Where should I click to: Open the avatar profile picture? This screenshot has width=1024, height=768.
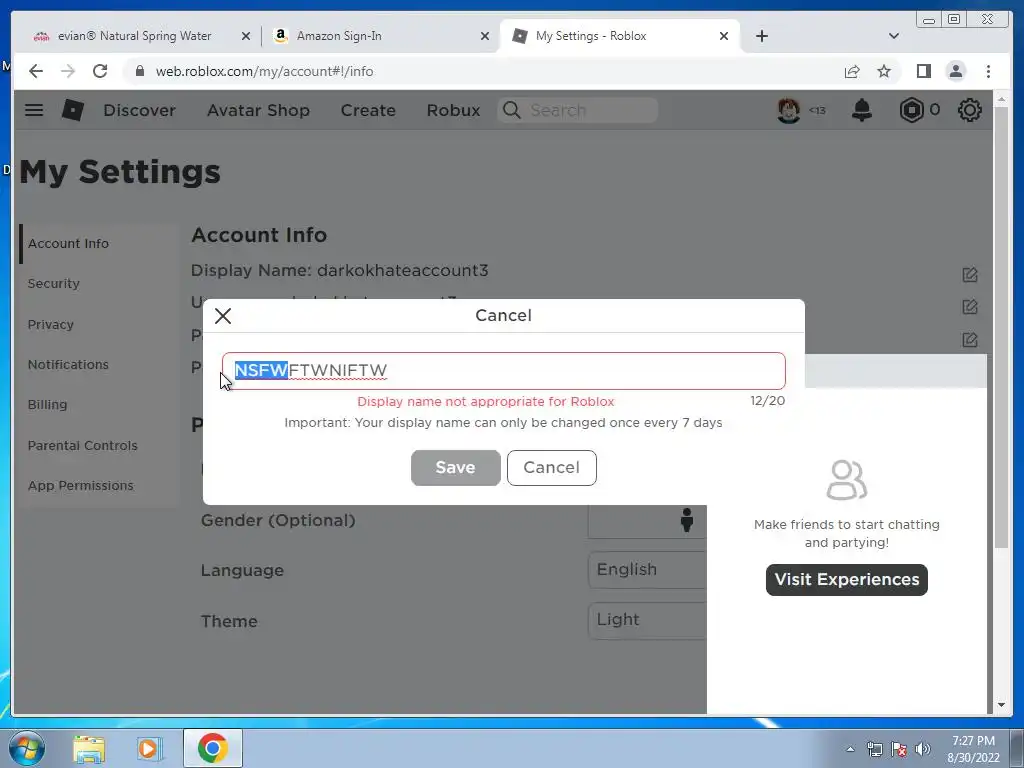[x=788, y=110]
